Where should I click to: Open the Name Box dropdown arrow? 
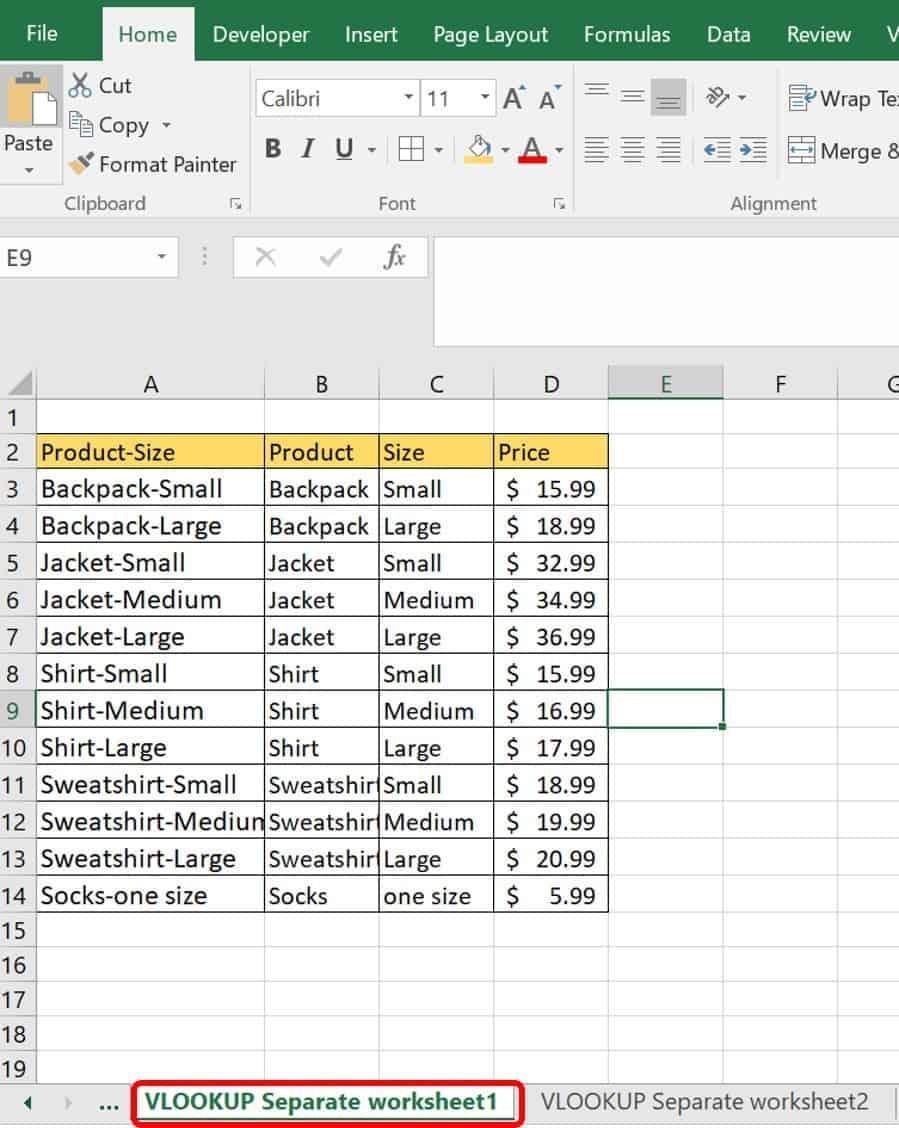click(161, 258)
